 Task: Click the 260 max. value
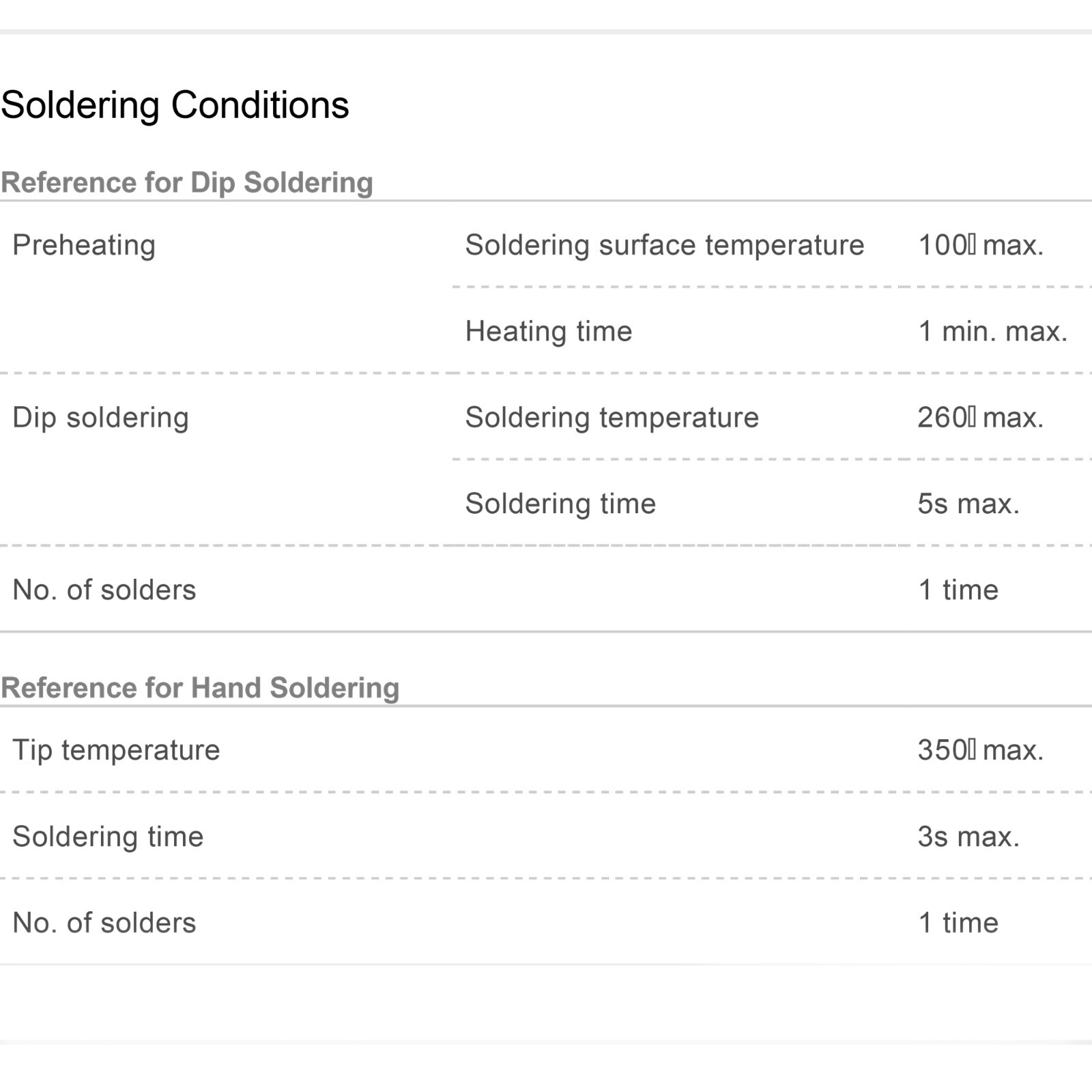pos(981,418)
